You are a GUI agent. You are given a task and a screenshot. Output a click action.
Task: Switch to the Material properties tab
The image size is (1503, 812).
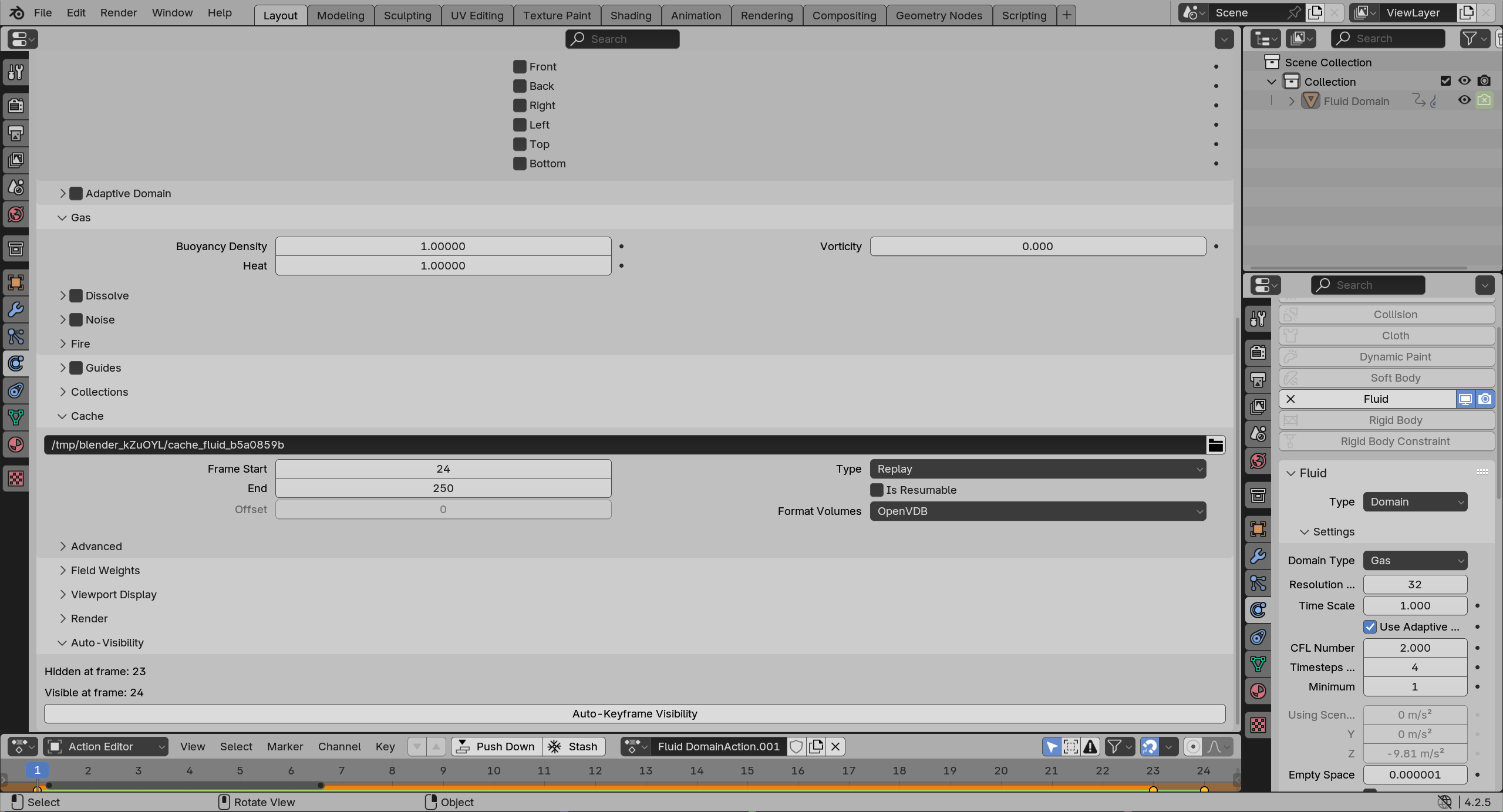pyautogui.click(x=1258, y=692)
